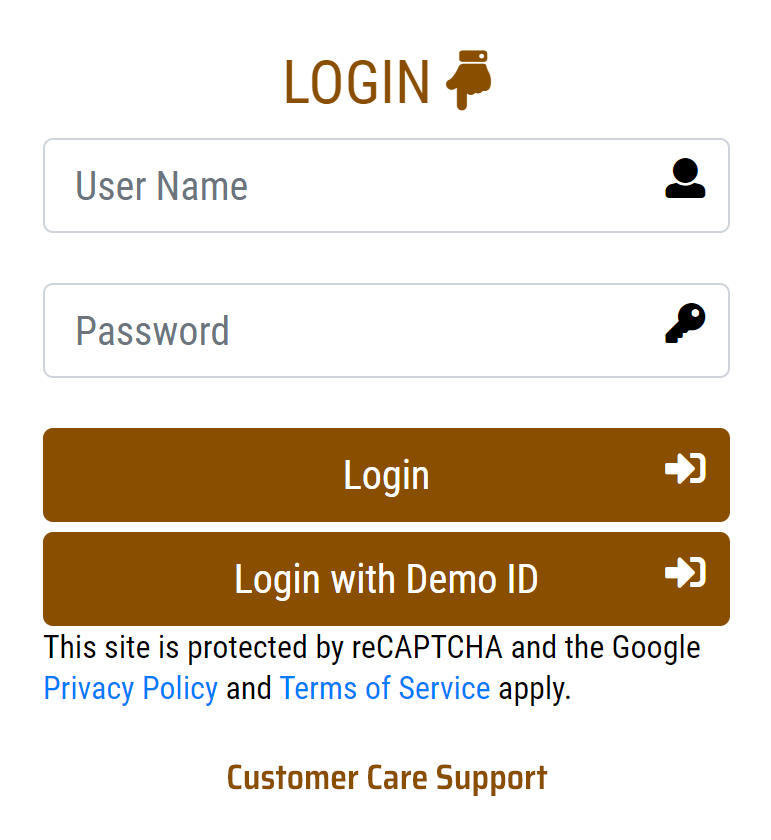Viewport: 771px width, 840px height.
Task: Open the Privacy Policy link
Action: (131, 689)
